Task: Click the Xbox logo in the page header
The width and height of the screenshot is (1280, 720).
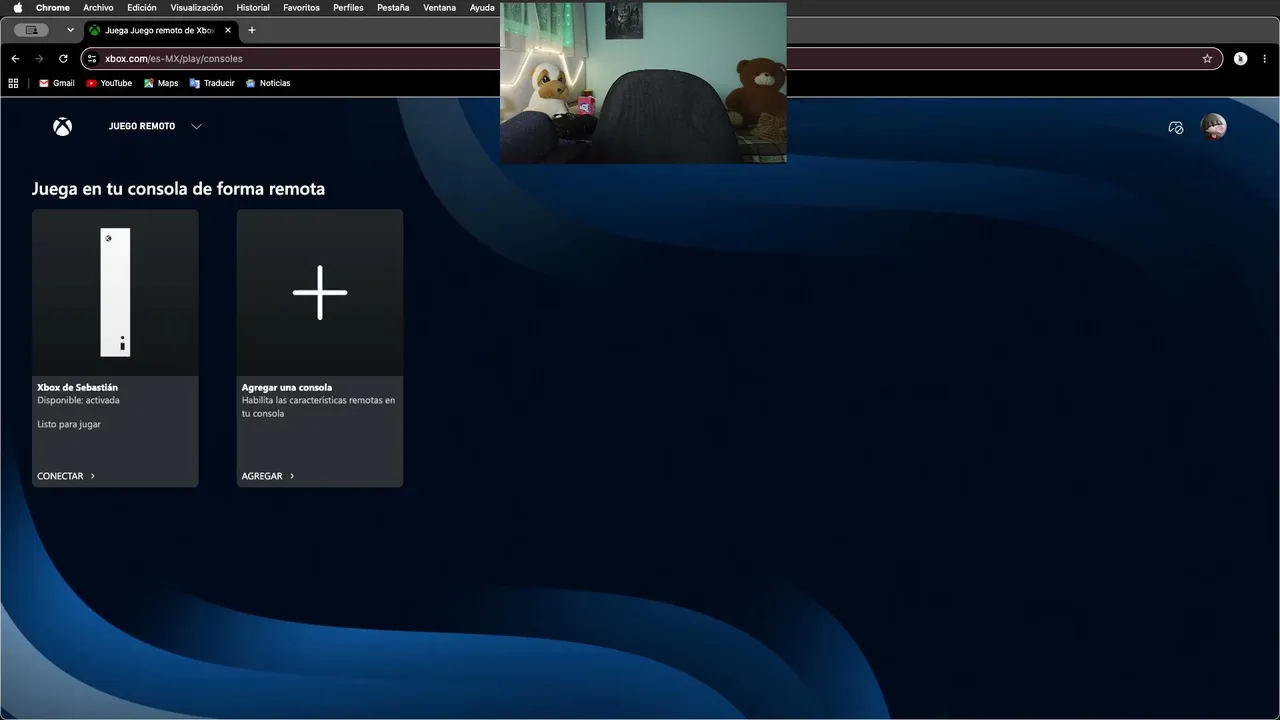Action: coord(62,127)
